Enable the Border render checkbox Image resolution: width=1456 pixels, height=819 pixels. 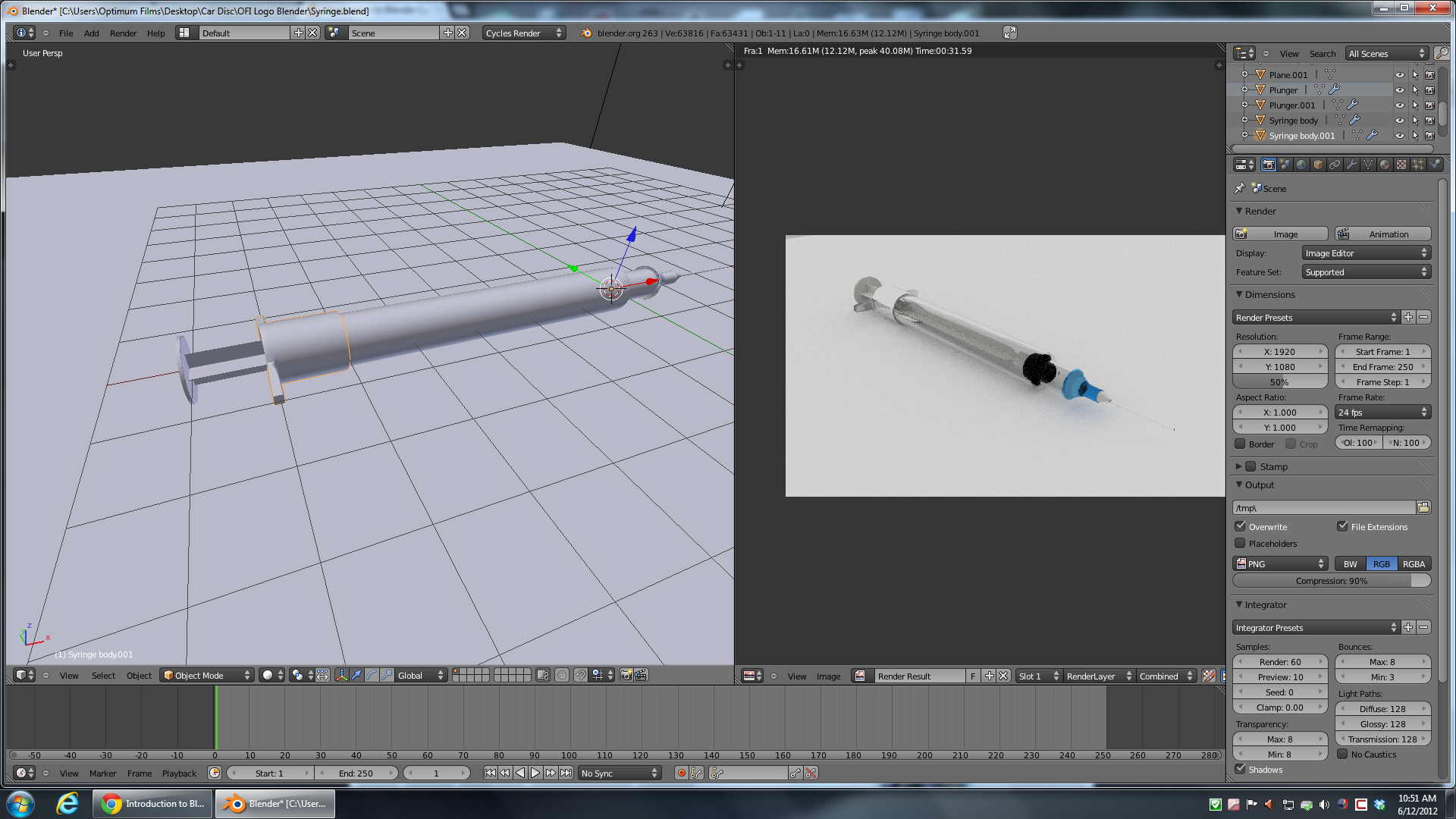coord(1240,443)
